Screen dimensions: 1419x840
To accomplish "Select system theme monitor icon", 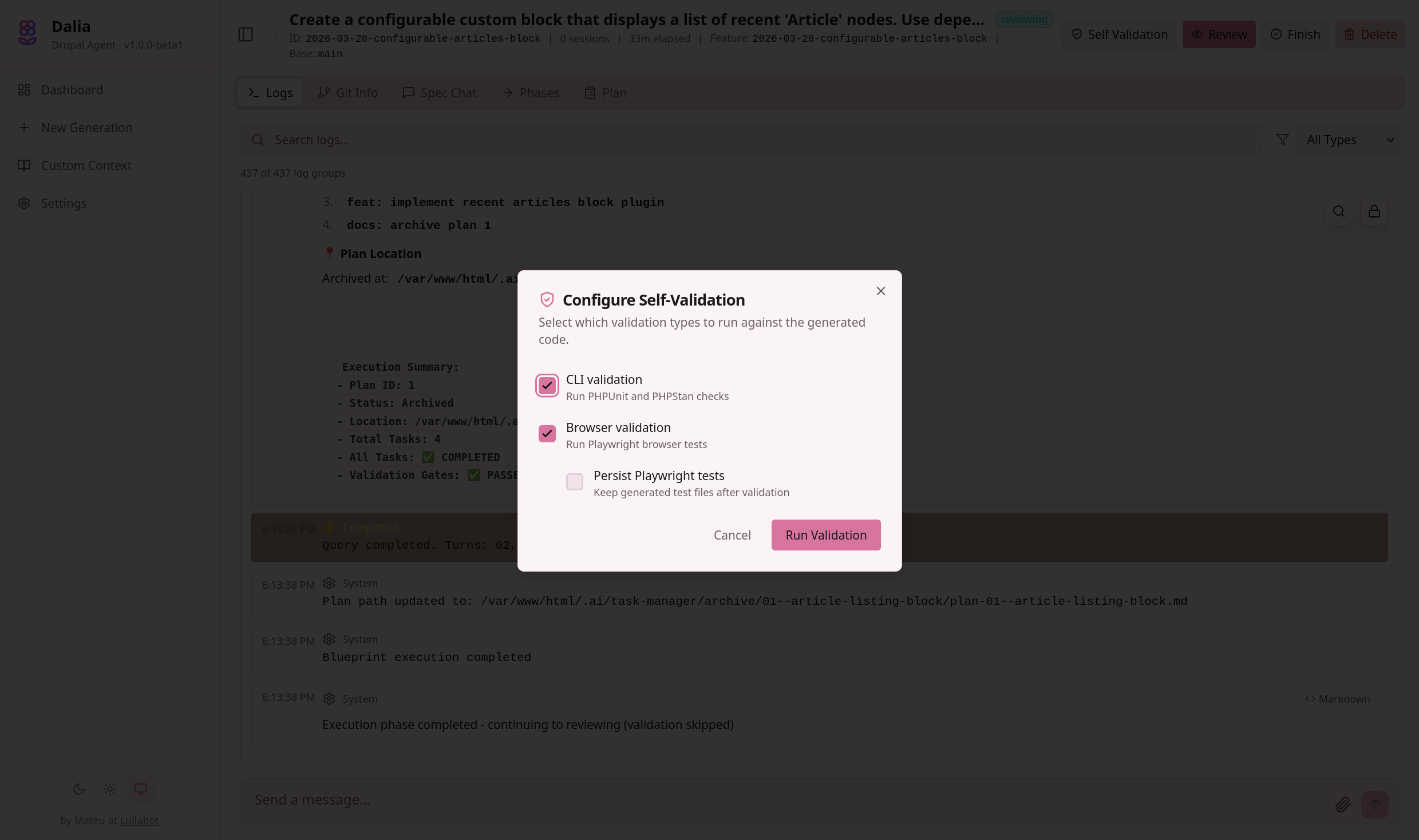I will [141, 789].
